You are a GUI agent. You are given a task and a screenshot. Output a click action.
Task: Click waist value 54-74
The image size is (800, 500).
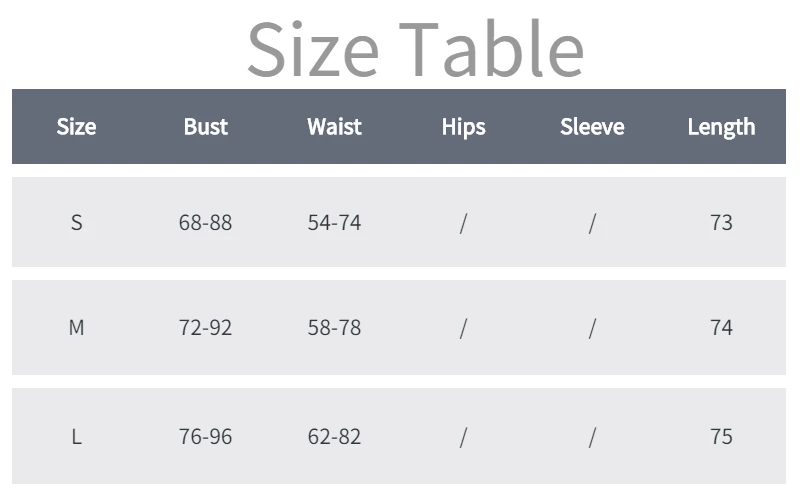point(334,222)
